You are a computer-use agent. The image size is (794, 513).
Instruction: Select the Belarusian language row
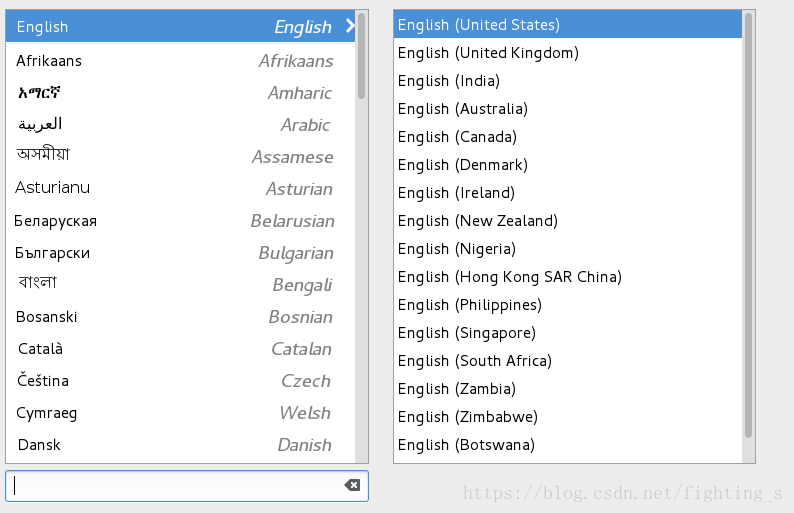[180, 221]
